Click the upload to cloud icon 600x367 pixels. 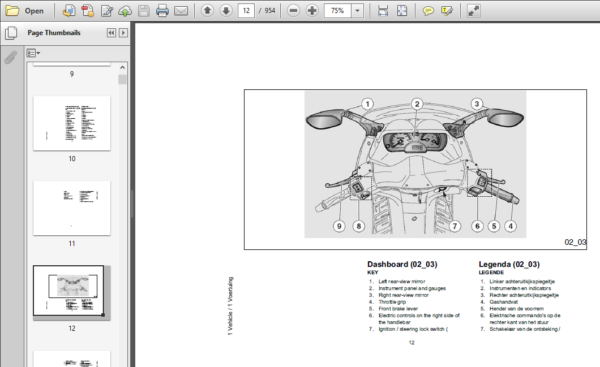[125, 11]
